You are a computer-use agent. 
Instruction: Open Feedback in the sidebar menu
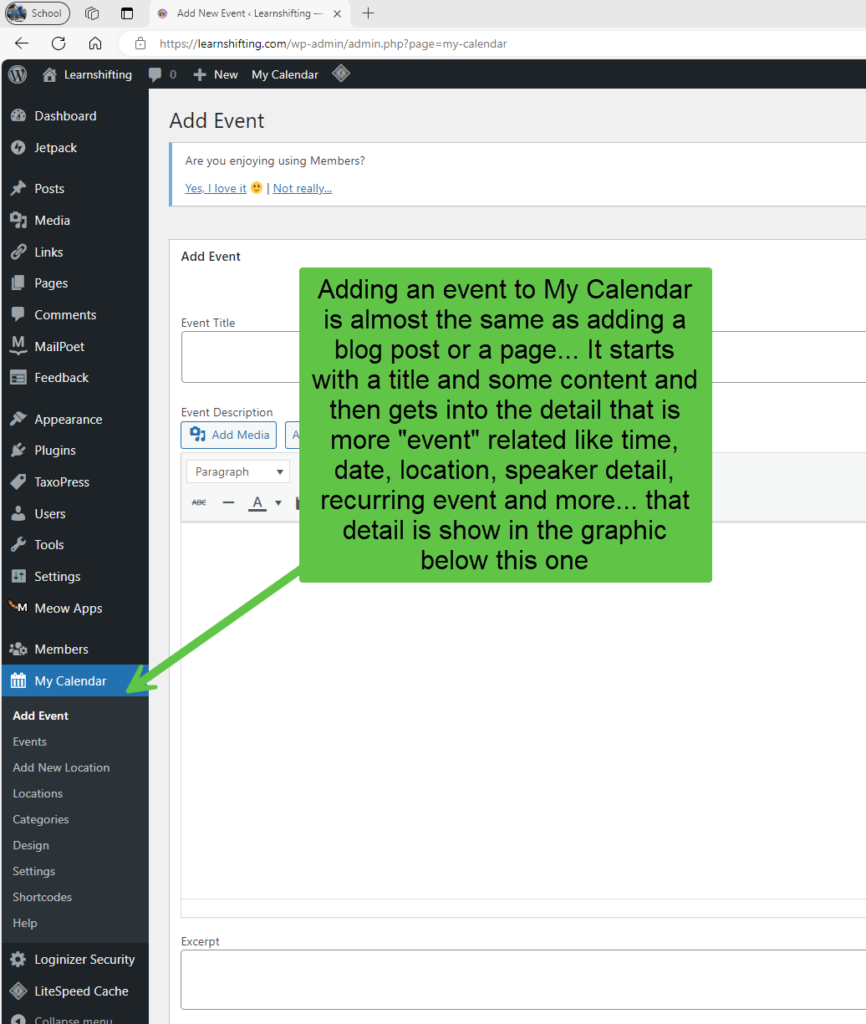tap(74, 377)
